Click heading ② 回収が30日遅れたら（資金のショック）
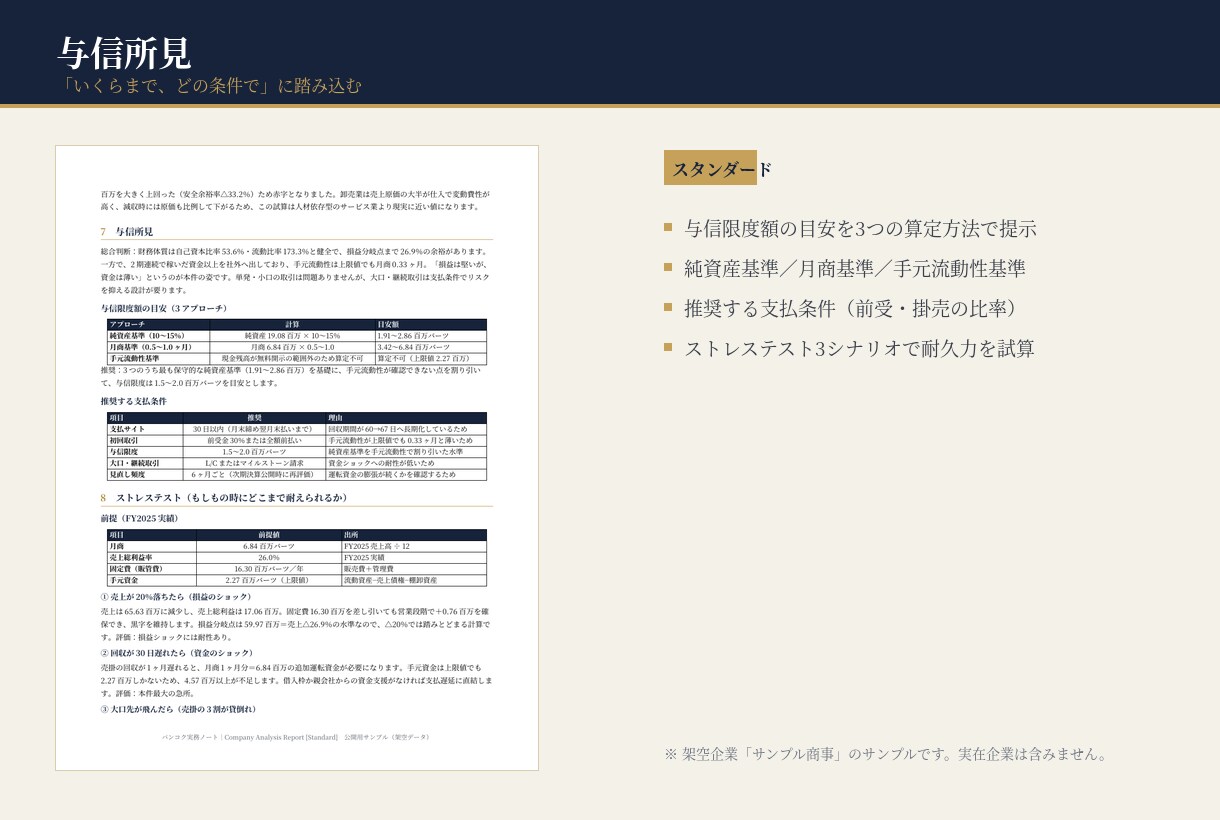The height and width of the screenshot is (820, 1220). tap(177, 653)
